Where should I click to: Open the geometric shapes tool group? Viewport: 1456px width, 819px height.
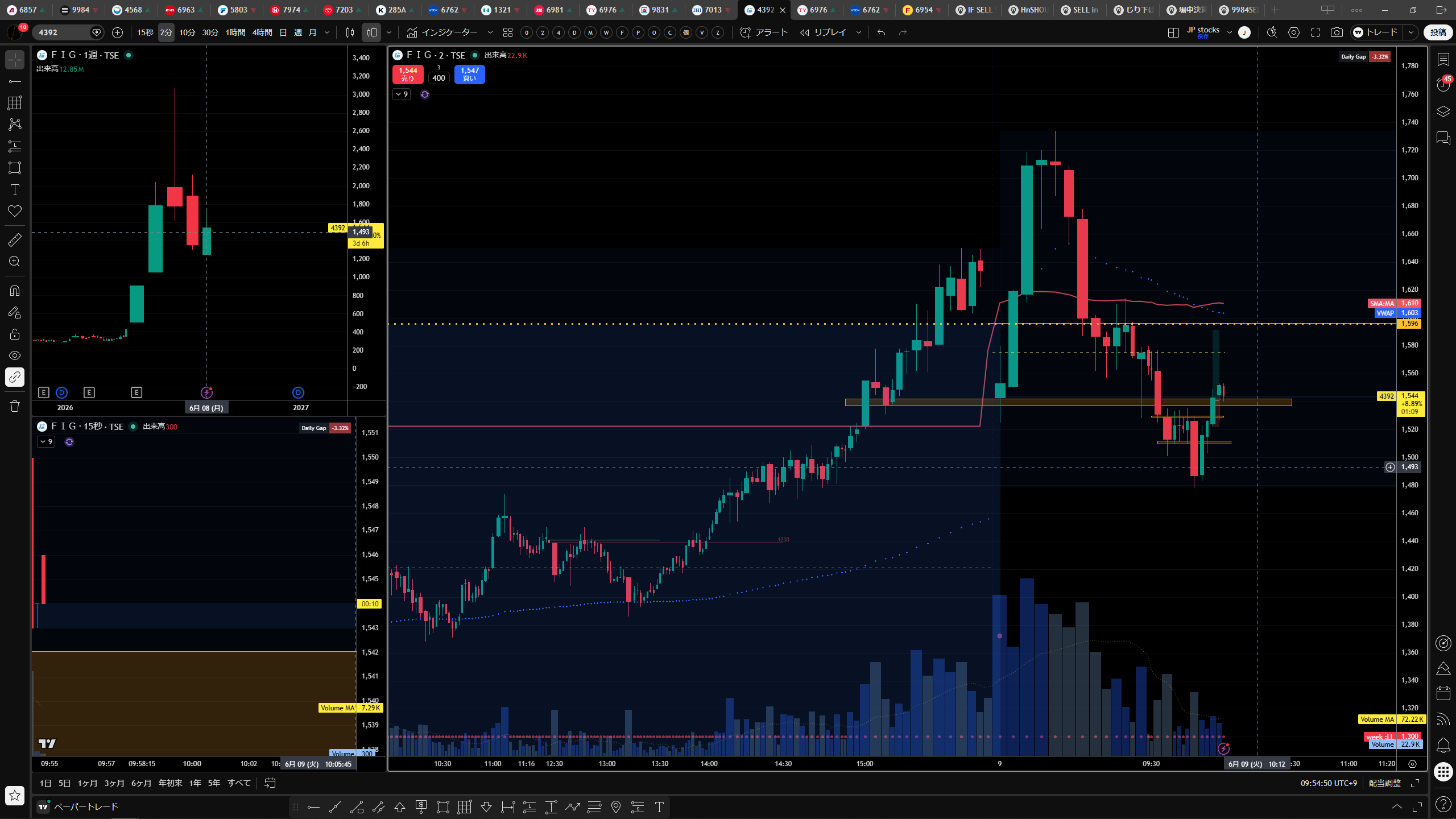(x=15, y=168)
